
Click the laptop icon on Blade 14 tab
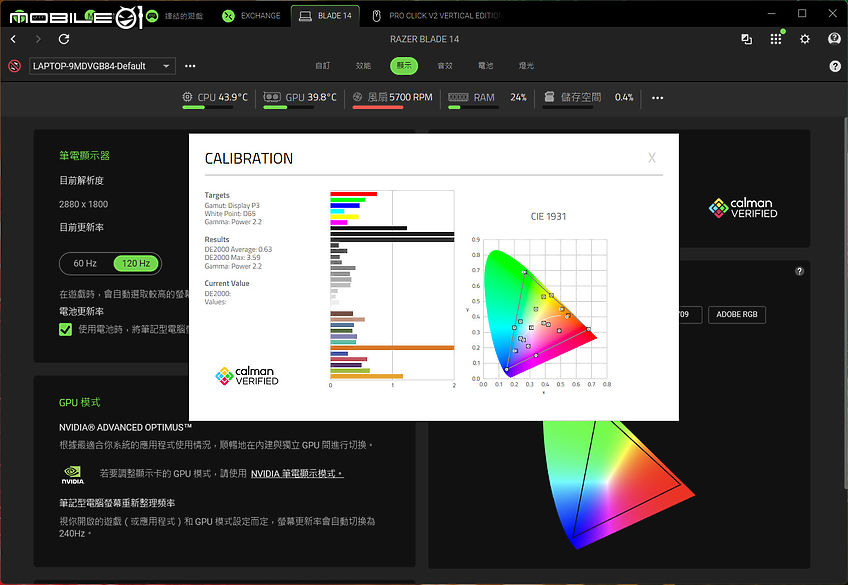305,16
